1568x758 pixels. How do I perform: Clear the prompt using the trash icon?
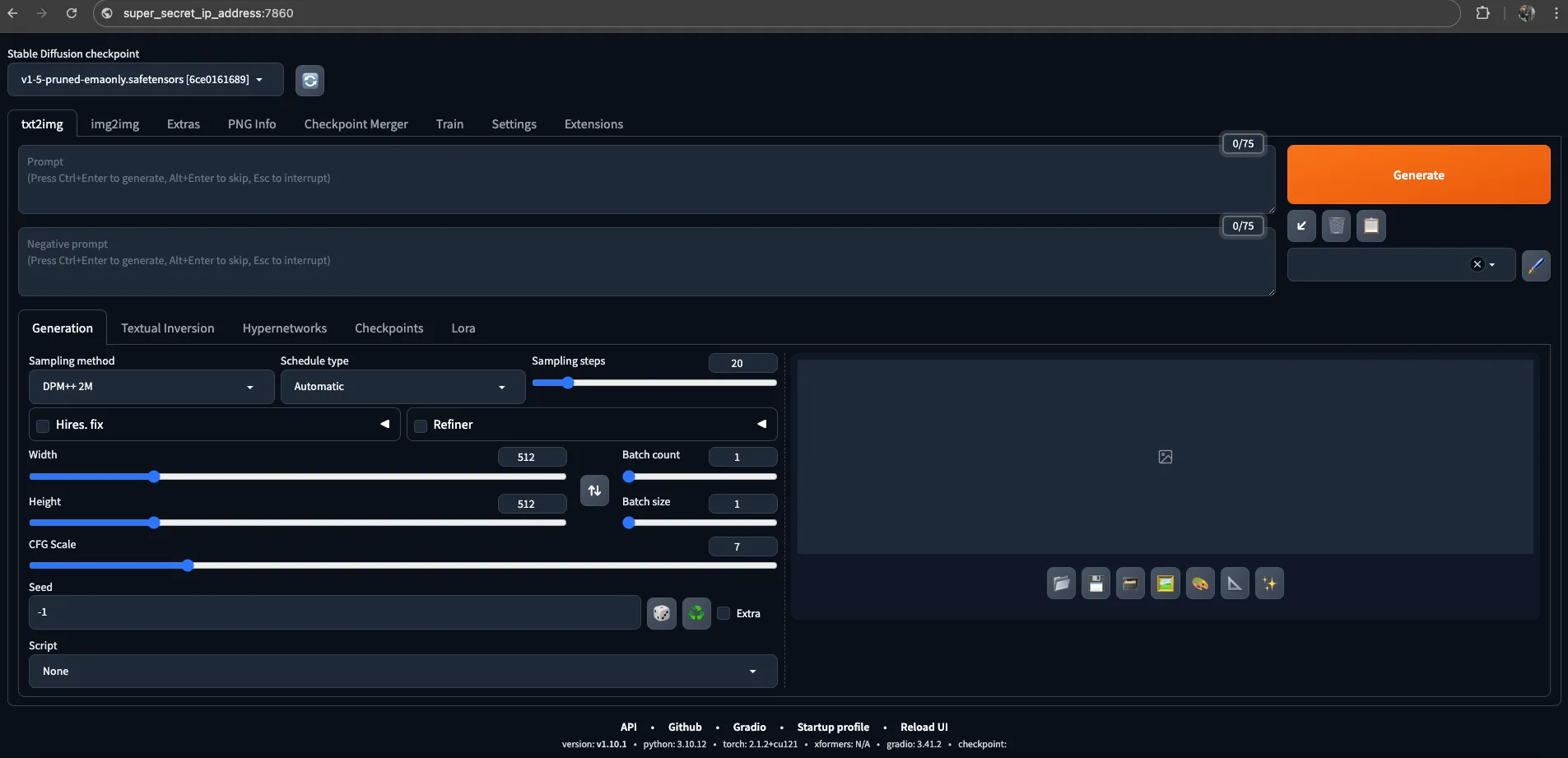[x=1335, y=226]
